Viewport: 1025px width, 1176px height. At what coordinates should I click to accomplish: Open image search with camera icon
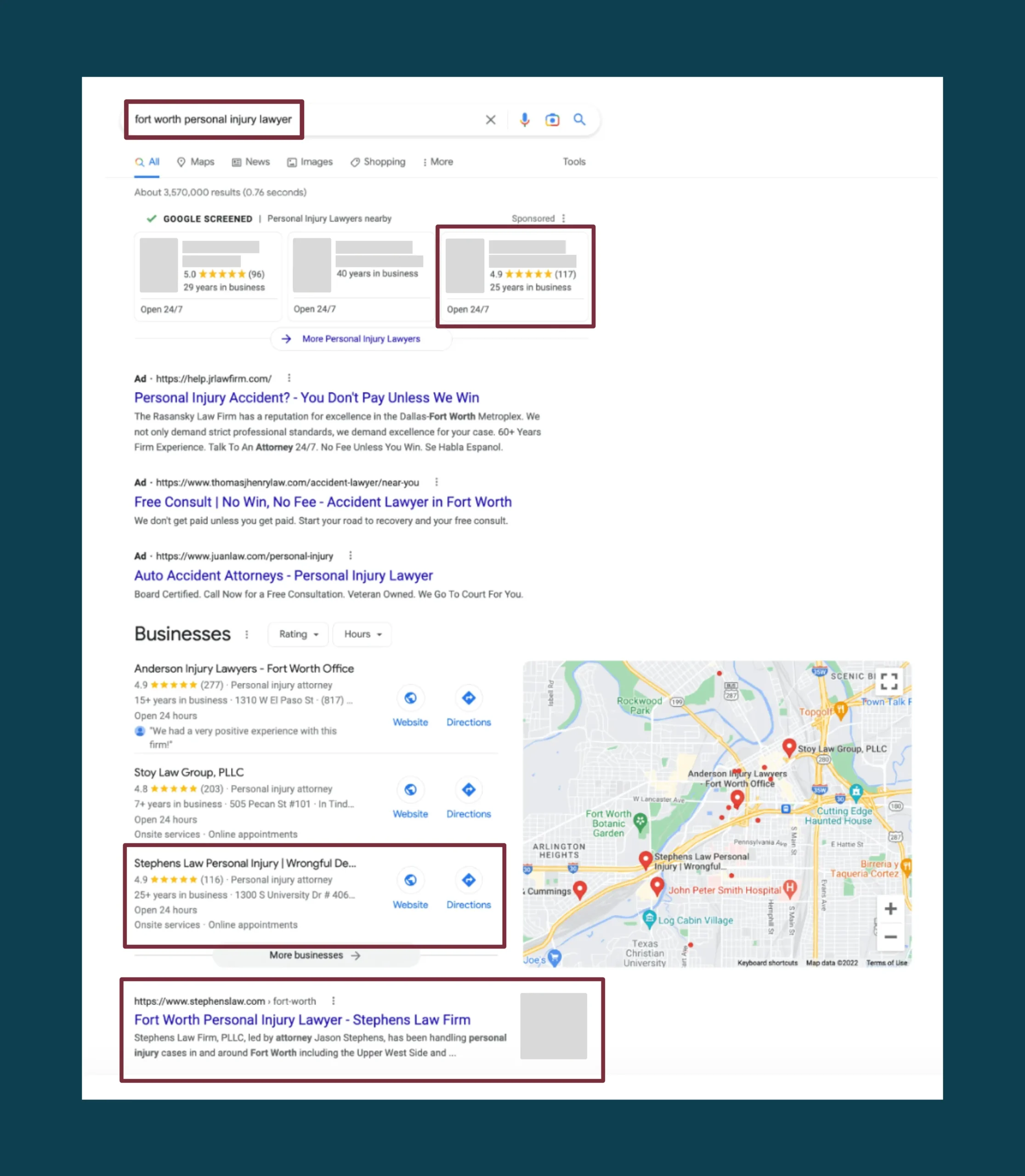[x=552, y=119]
